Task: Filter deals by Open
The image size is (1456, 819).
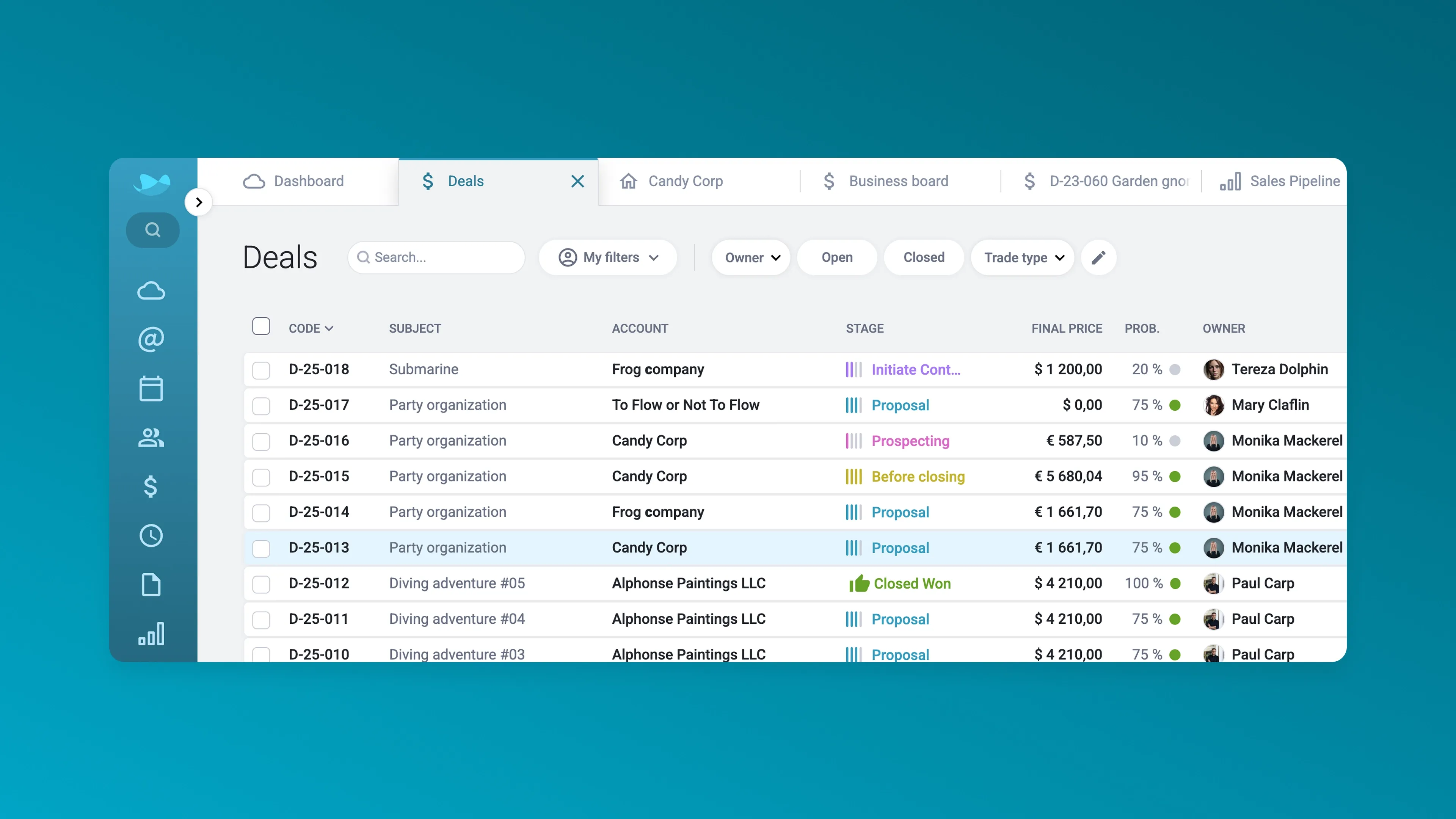Action: point(837,258)
